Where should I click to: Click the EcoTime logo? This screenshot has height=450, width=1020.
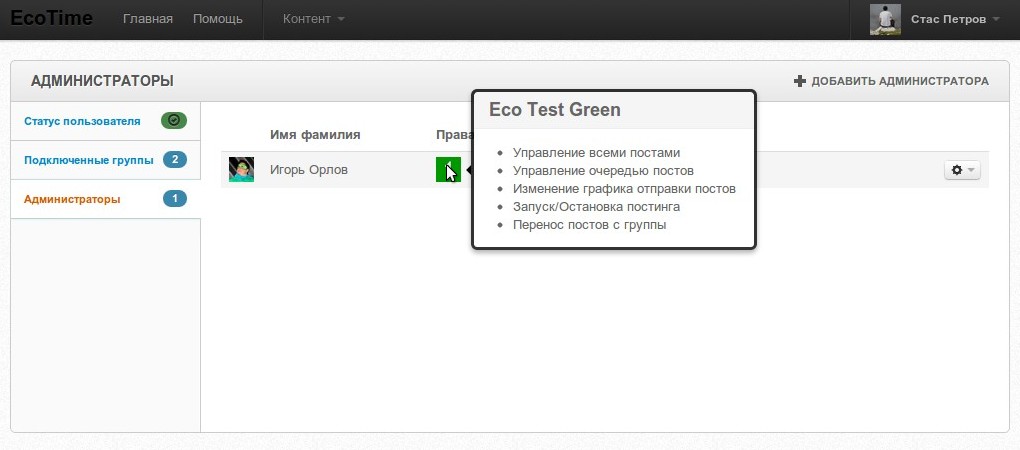pos(51,19)
